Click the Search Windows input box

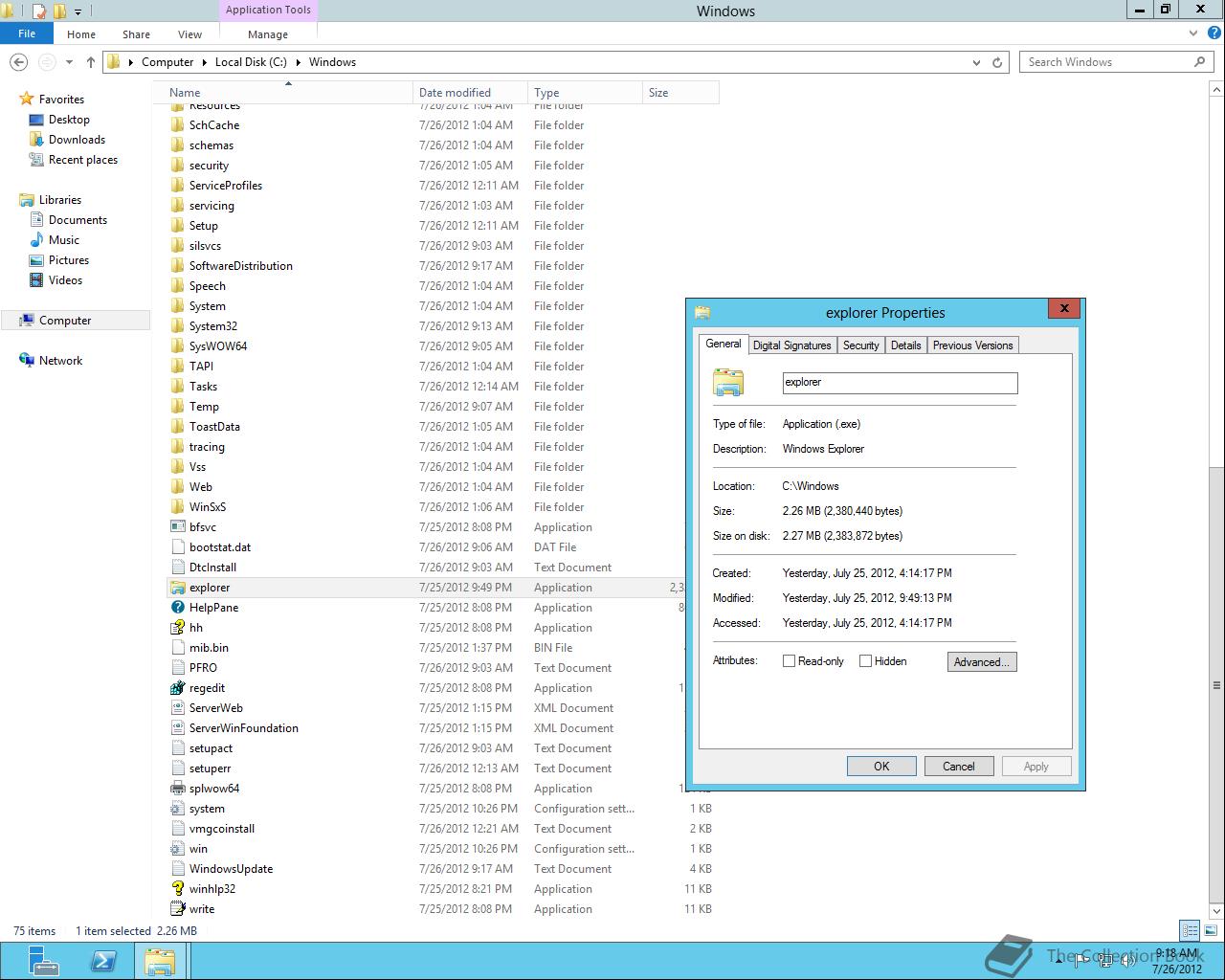pos(1106,62)
